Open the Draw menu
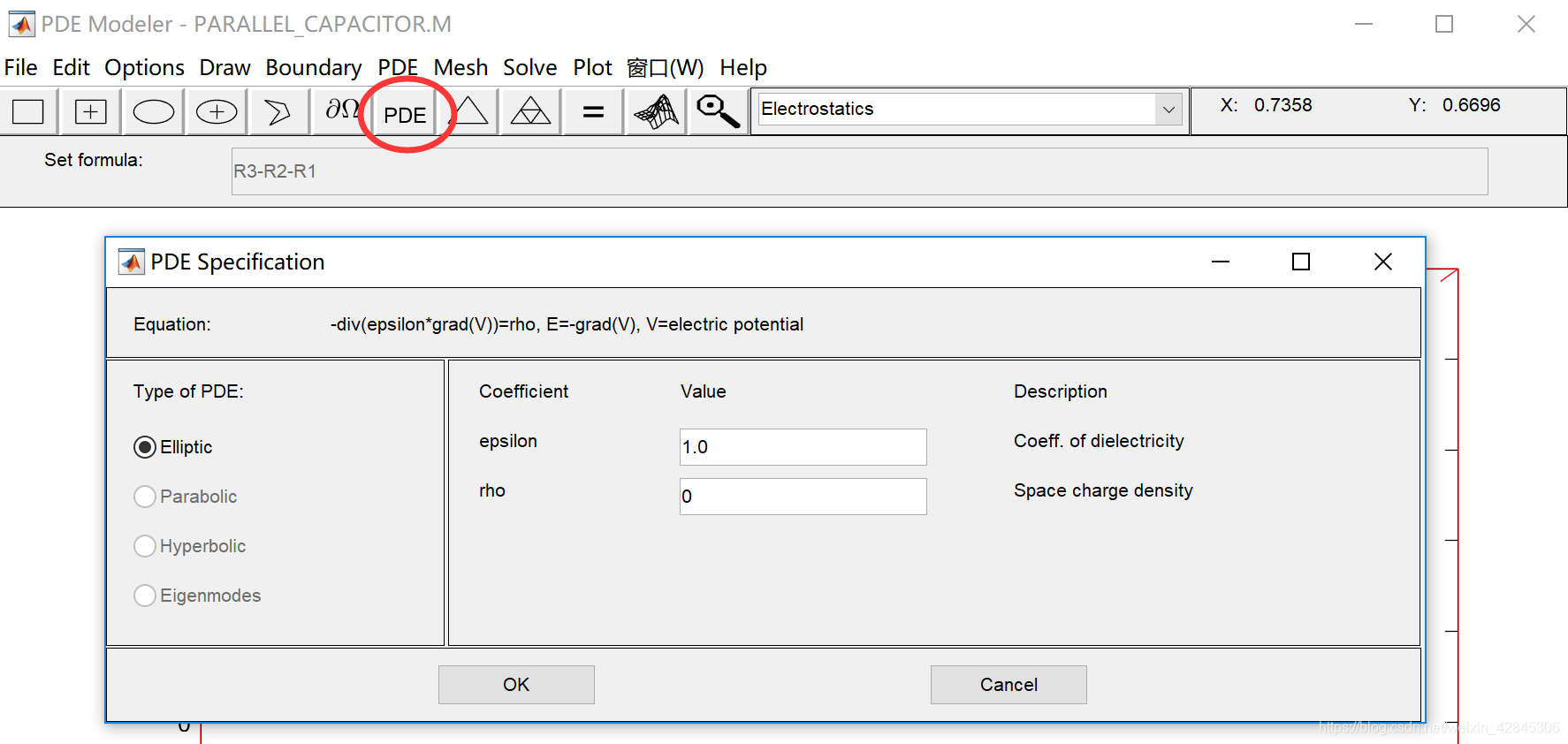 click(x=225, y=67)
